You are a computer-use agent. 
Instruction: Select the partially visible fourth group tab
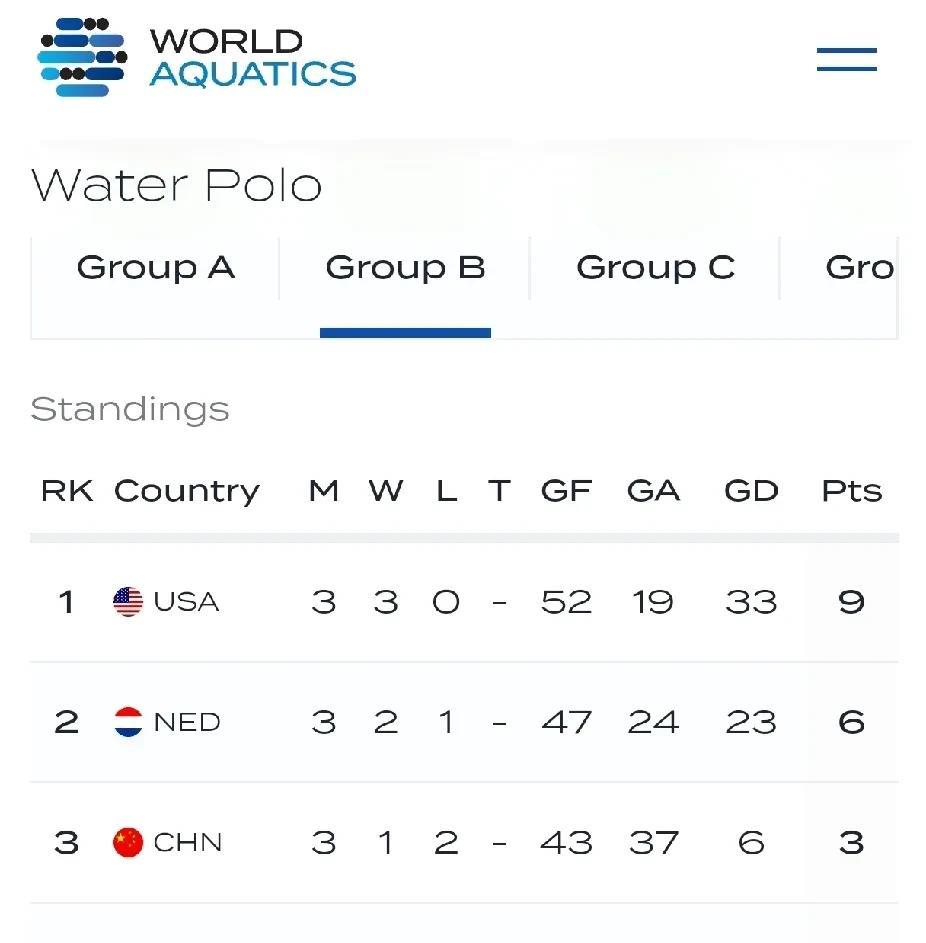[x=858, y=268]
